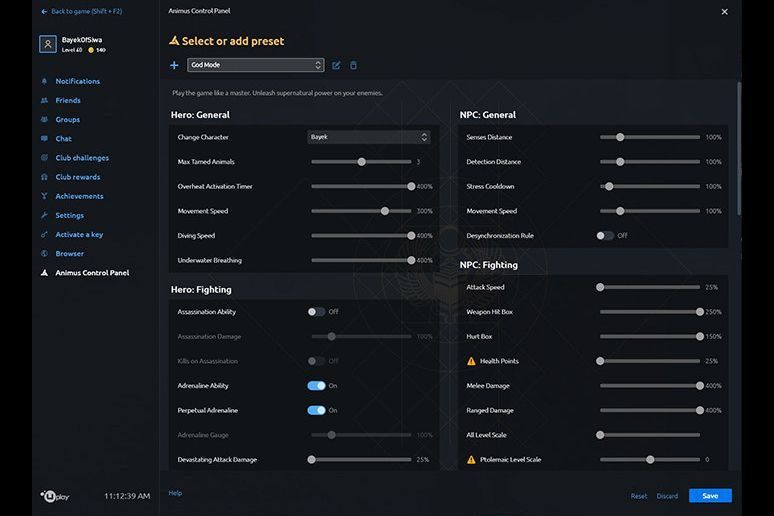The height and width of the screenshot is (516, 774).
Task: Click the panel vertical scrollbar
Action: [x=739, y=148]
